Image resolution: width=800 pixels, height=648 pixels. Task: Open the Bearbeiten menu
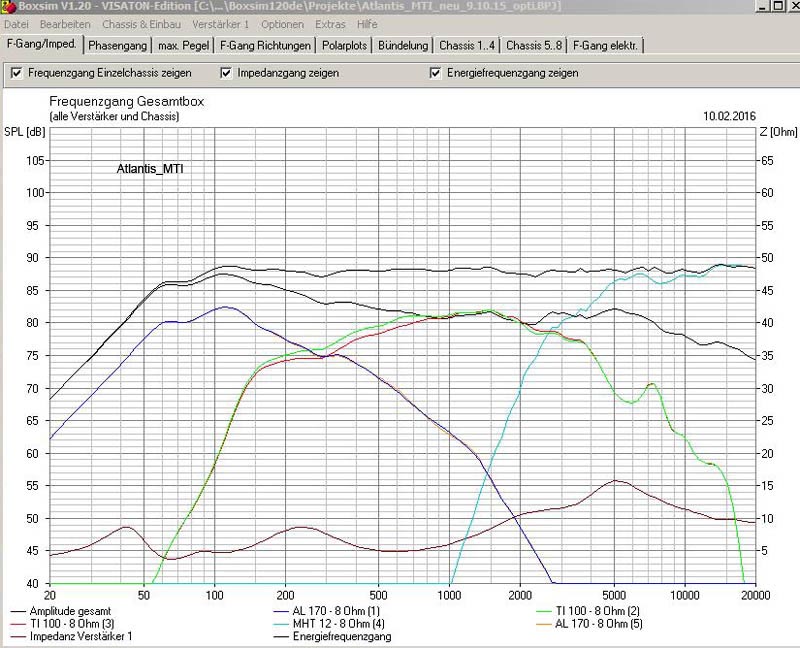[64, 23]
